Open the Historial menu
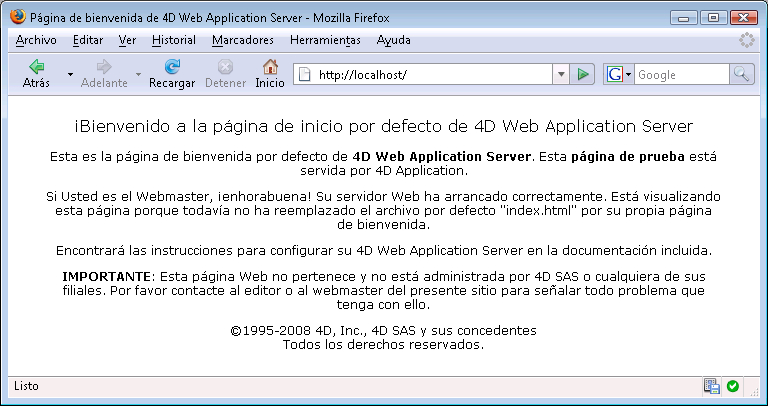This screenshot has width=768, height=406. pos(173,40)
